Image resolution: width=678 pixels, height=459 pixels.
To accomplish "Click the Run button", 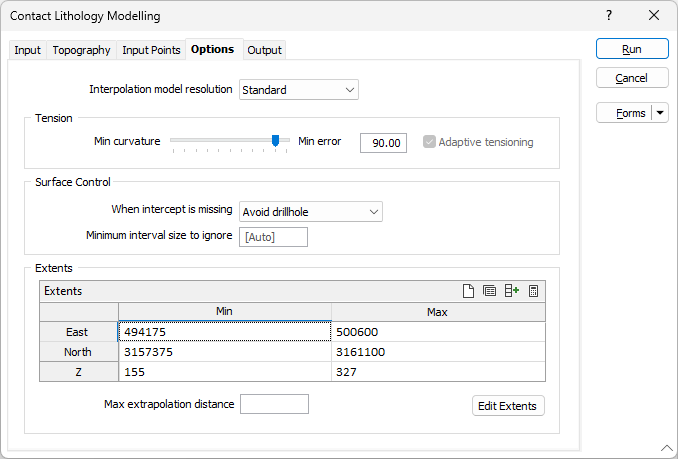I will pos(632,49).
